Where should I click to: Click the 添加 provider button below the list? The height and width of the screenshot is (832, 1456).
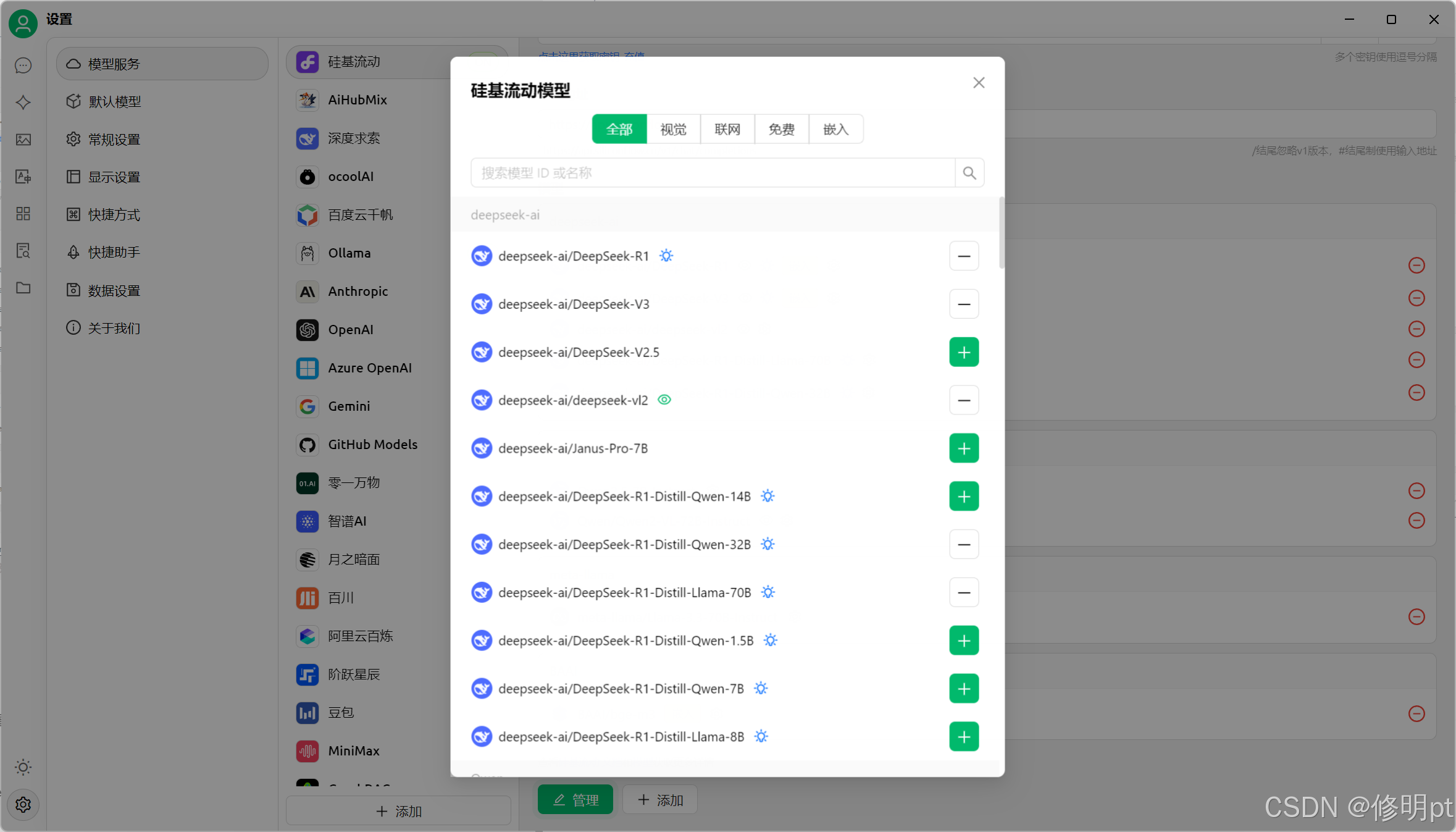398,811
